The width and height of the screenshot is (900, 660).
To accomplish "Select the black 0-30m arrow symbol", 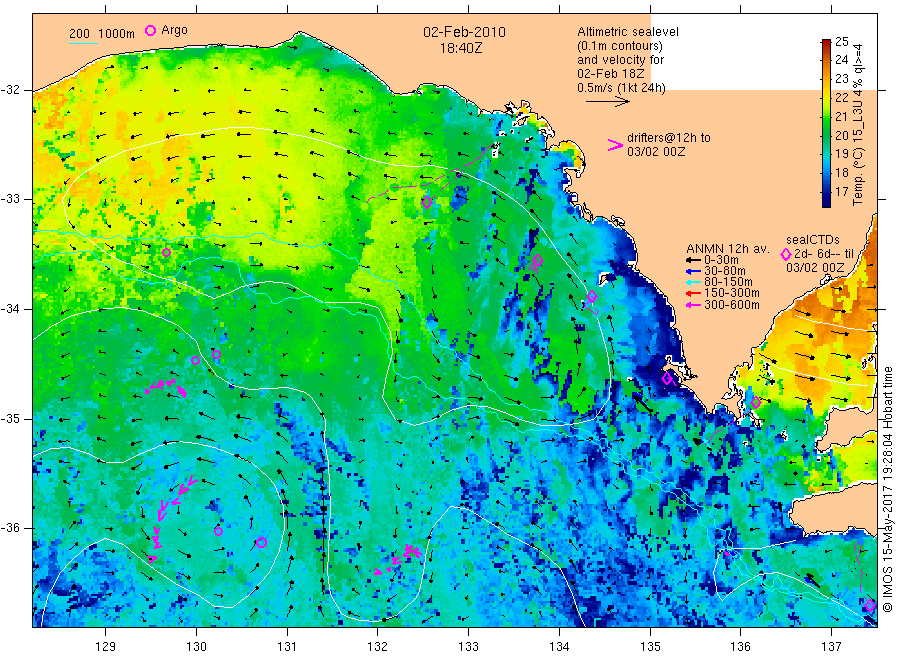I will click(x=693, y=259).
